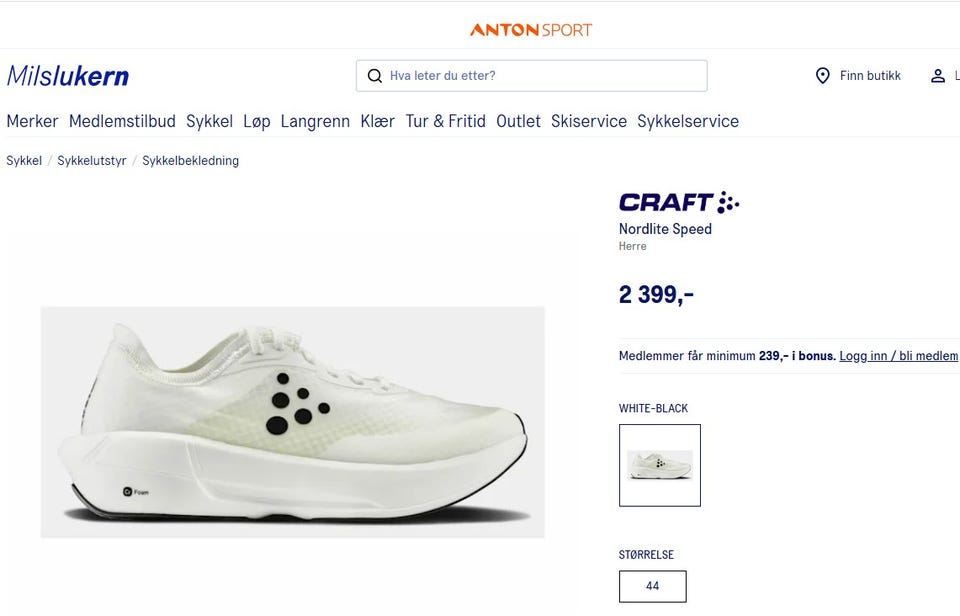
Task: Click the Sykkelutstyr breadcrumb link
Action: [x=92, y=160]
